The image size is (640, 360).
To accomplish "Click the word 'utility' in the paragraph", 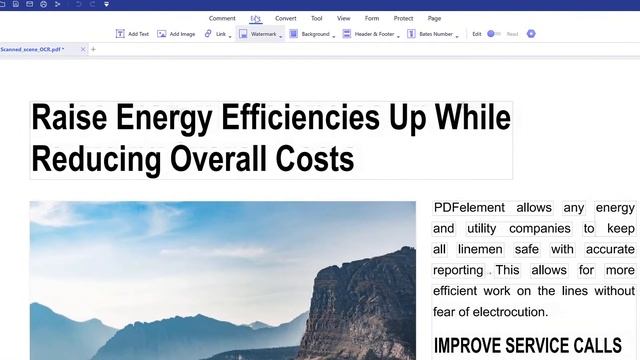I will click(481, 228).
